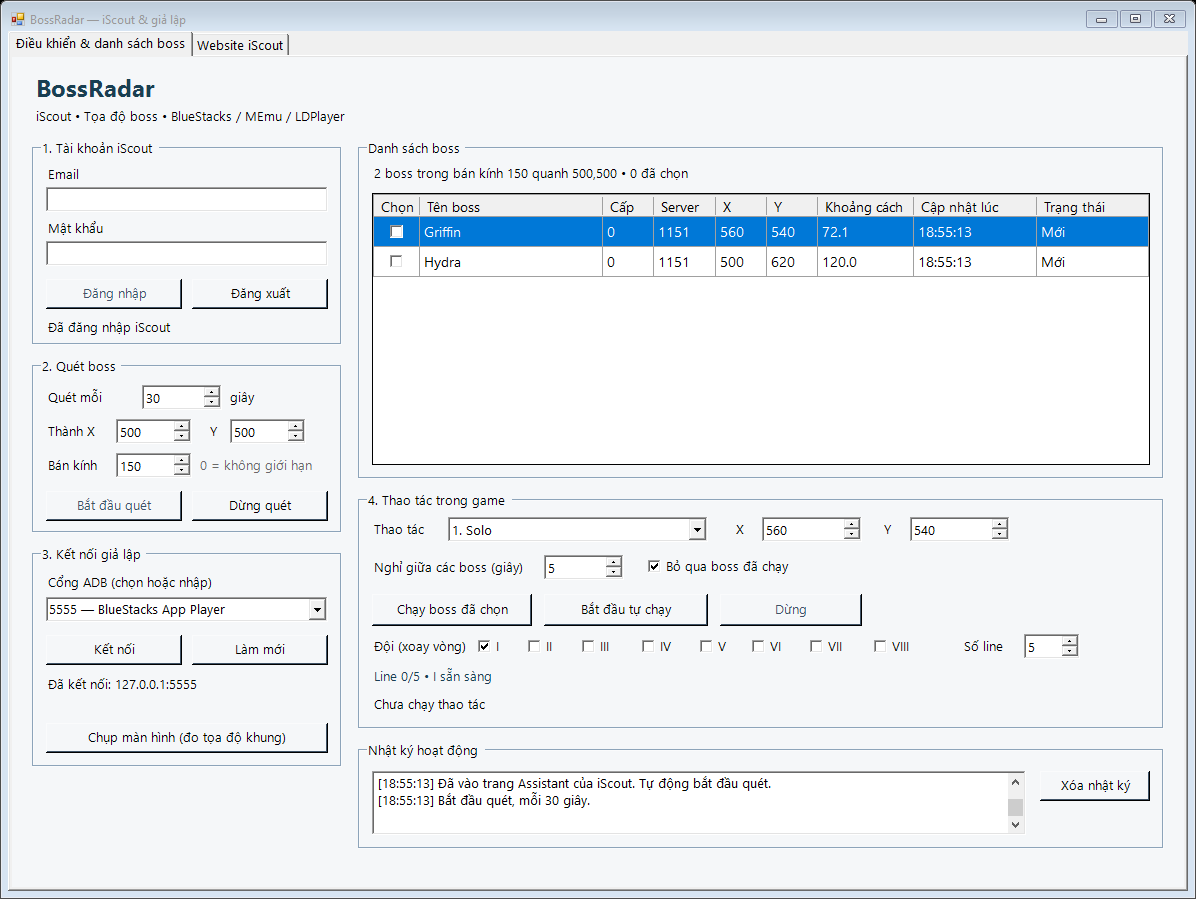Click the 'Kết nối' button
1196x899 pixels.
pyautogui.click(x=114, y=650)
